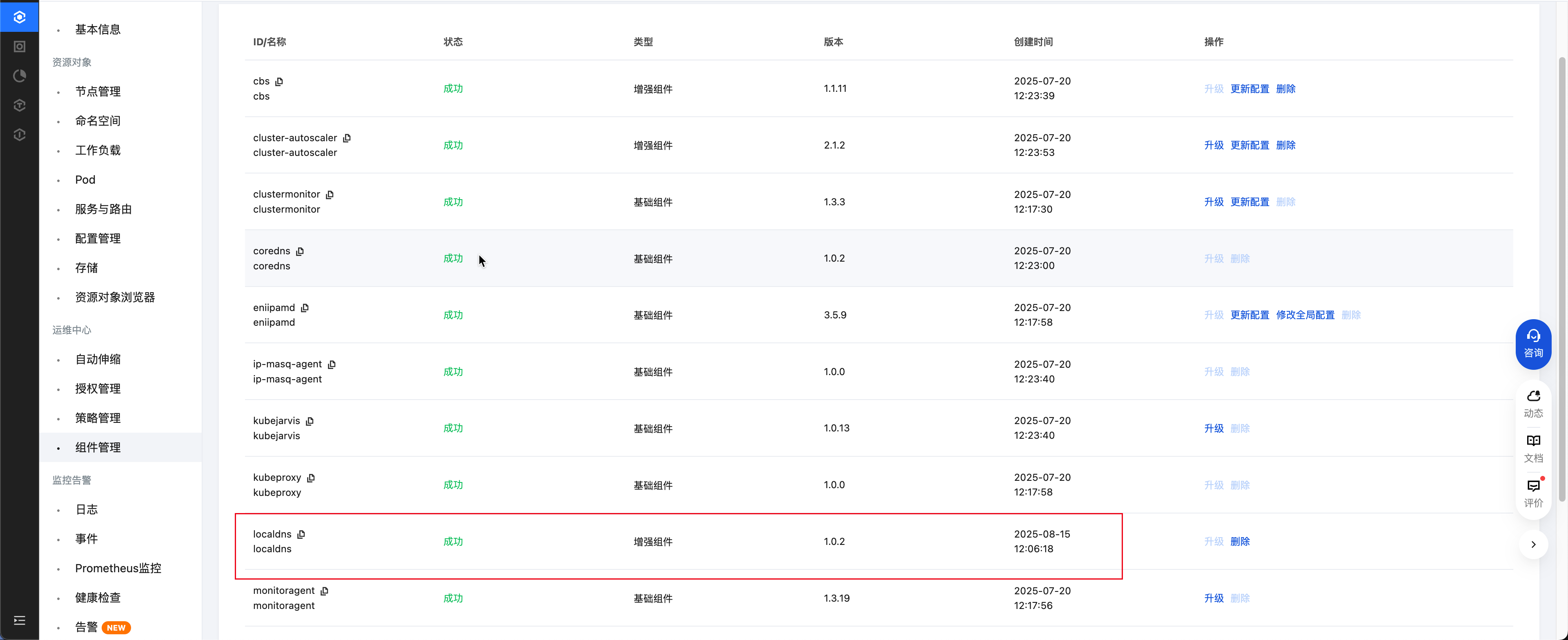Screen dimensions: 1568x640
Task: Collapse the sidebar via bottom-left menu icon
Action: click(x=20, y=620)
